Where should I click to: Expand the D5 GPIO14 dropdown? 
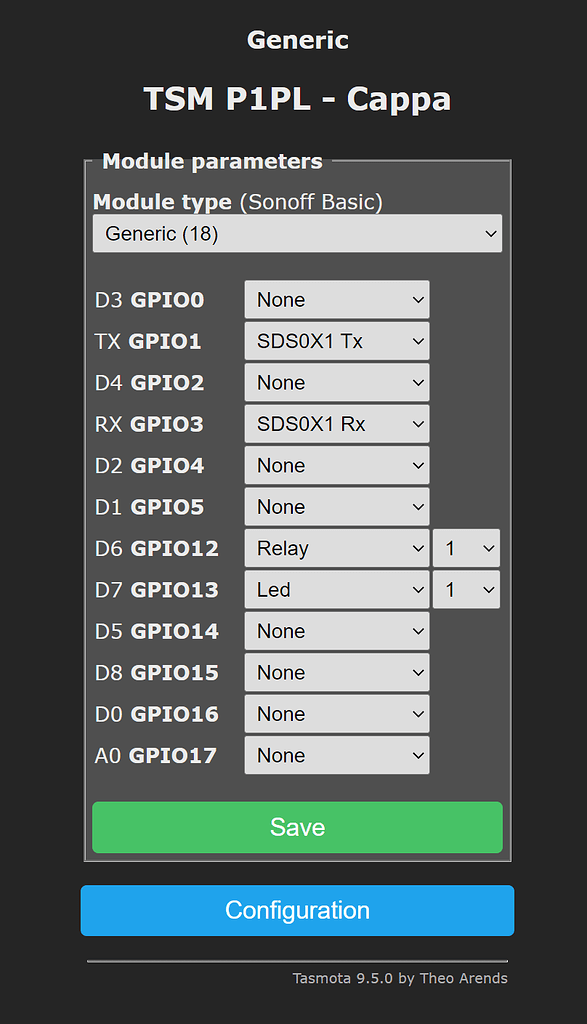pyautogui.click(x=337, y=632)
